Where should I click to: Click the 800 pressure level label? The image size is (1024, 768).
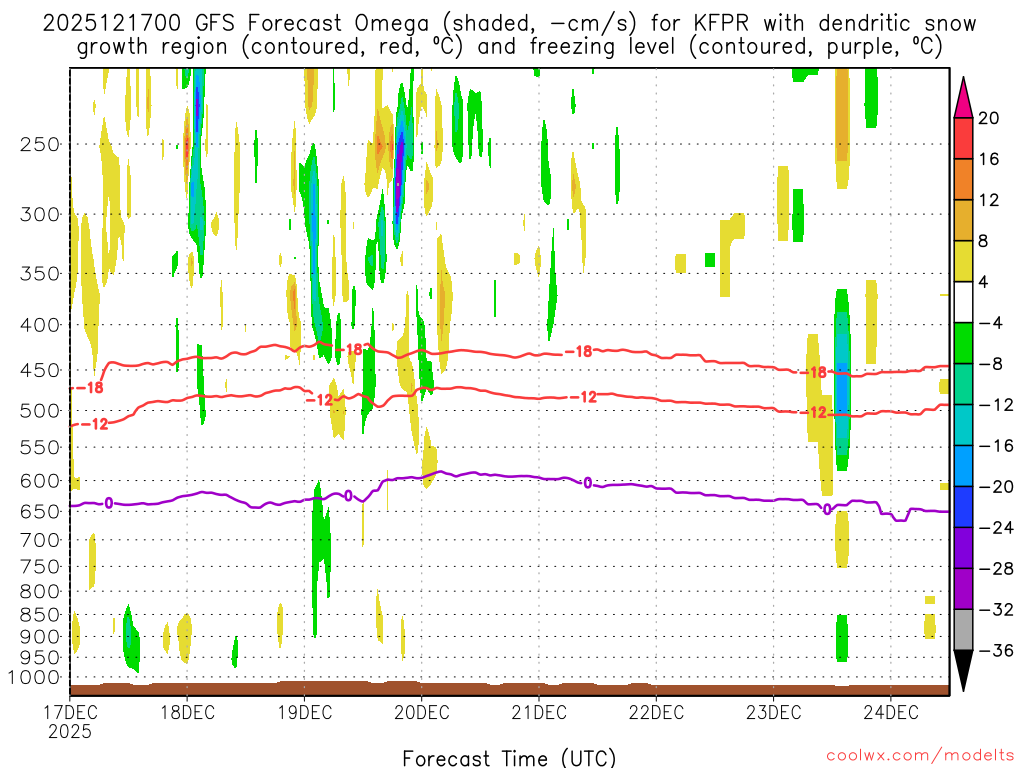(x=40, y=592)
